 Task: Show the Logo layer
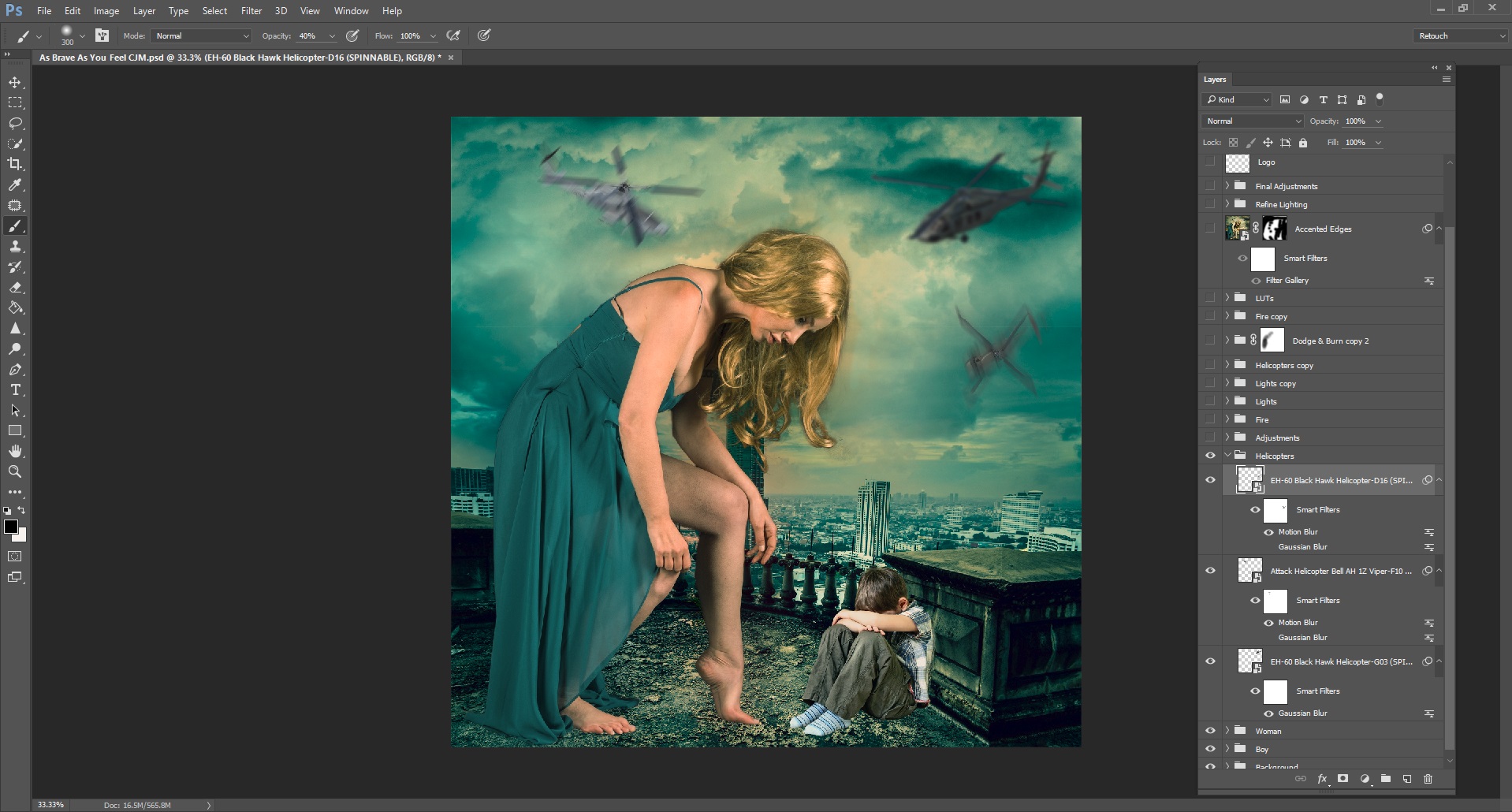(1210, 162)
